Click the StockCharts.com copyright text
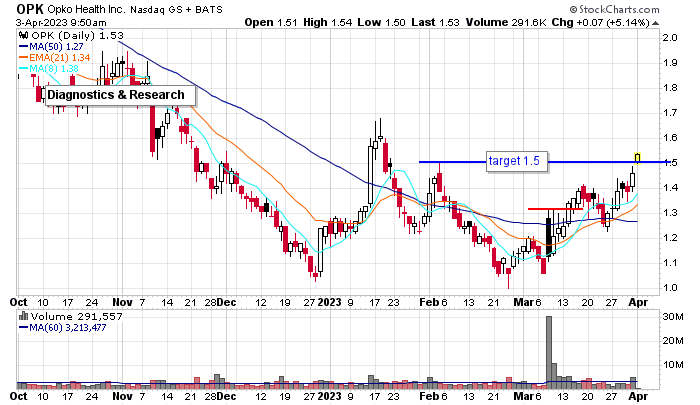 click(614, 9)
